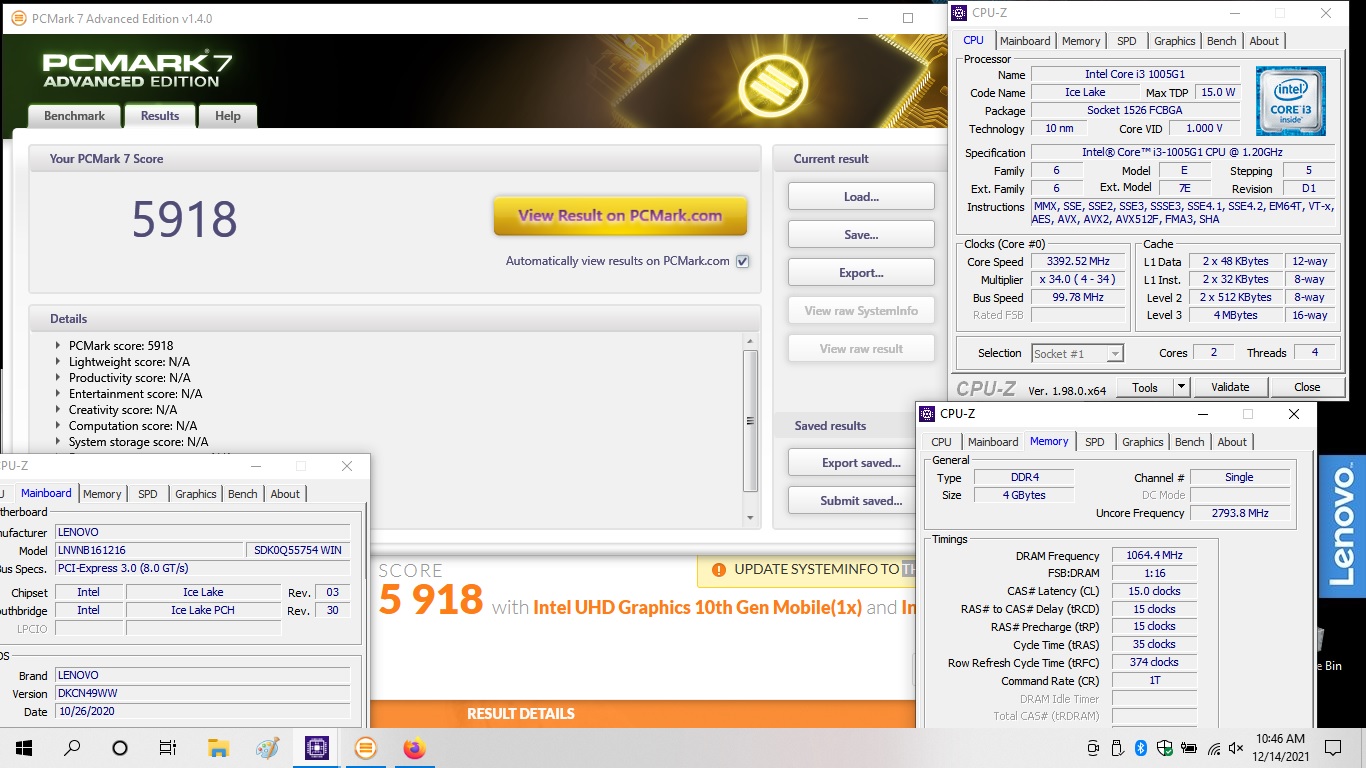Click the CPU-Z Validate button

point(1230,387)
